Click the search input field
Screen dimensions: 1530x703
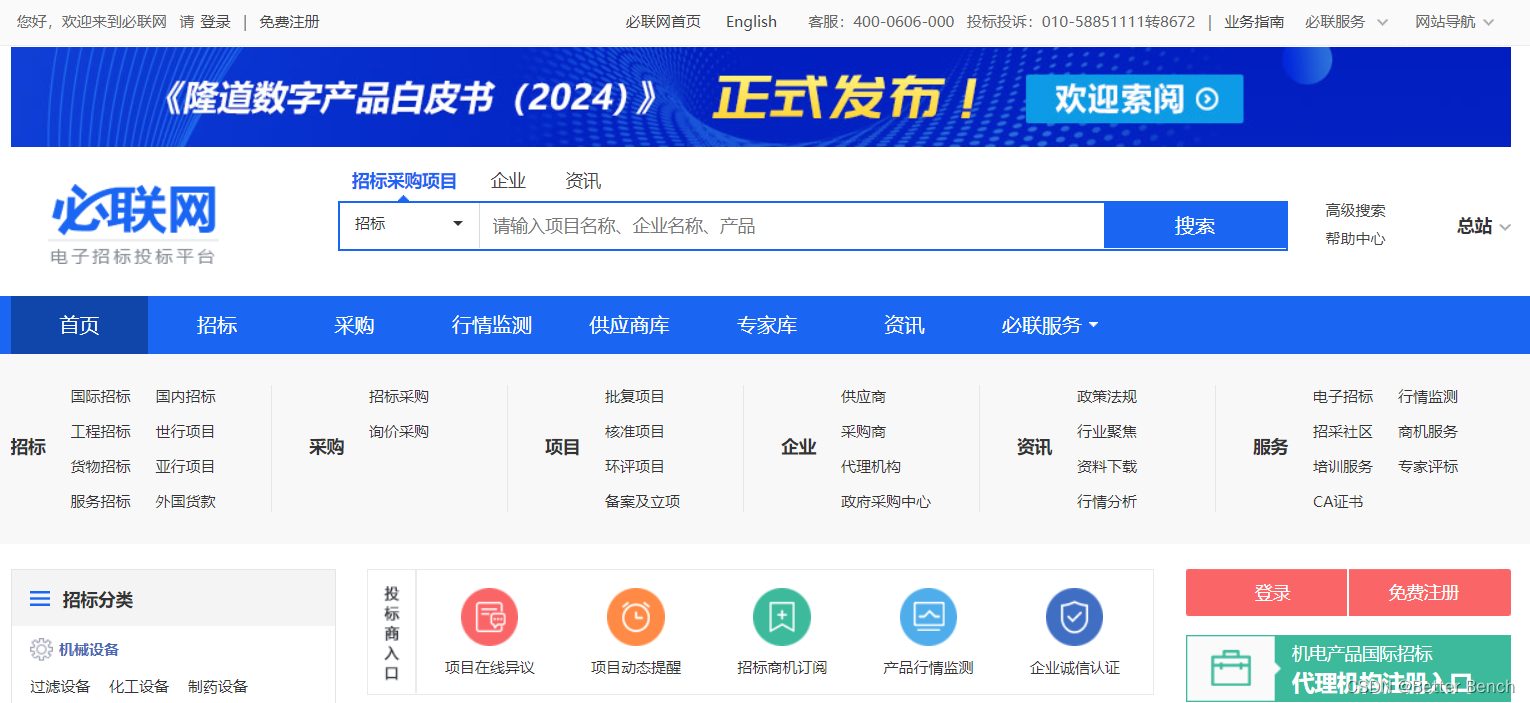click(791, 225)
